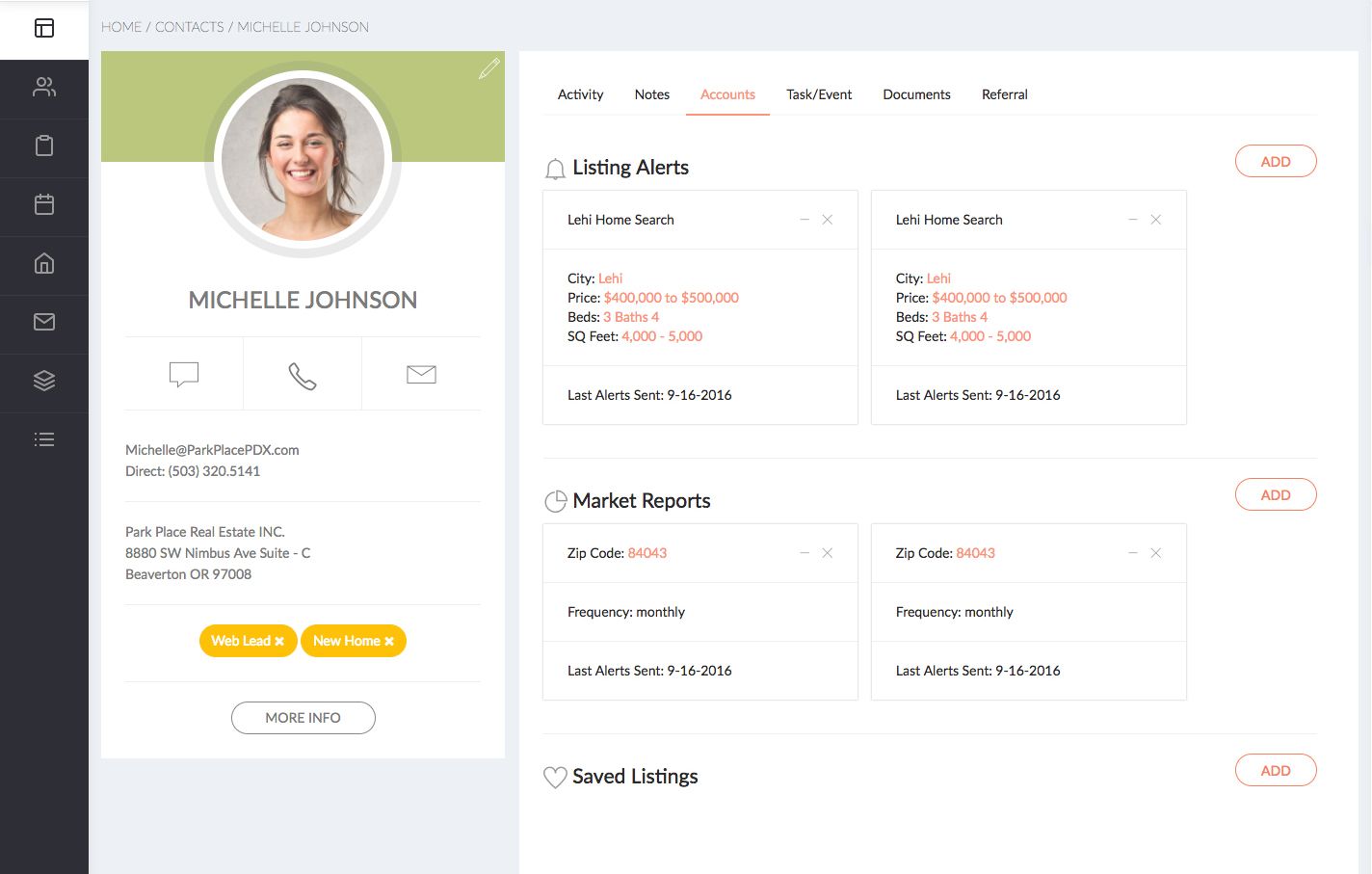Viewport: 1372px width, 874px height.
Task: Select the Accounts tab
Action: click(727, 94)
